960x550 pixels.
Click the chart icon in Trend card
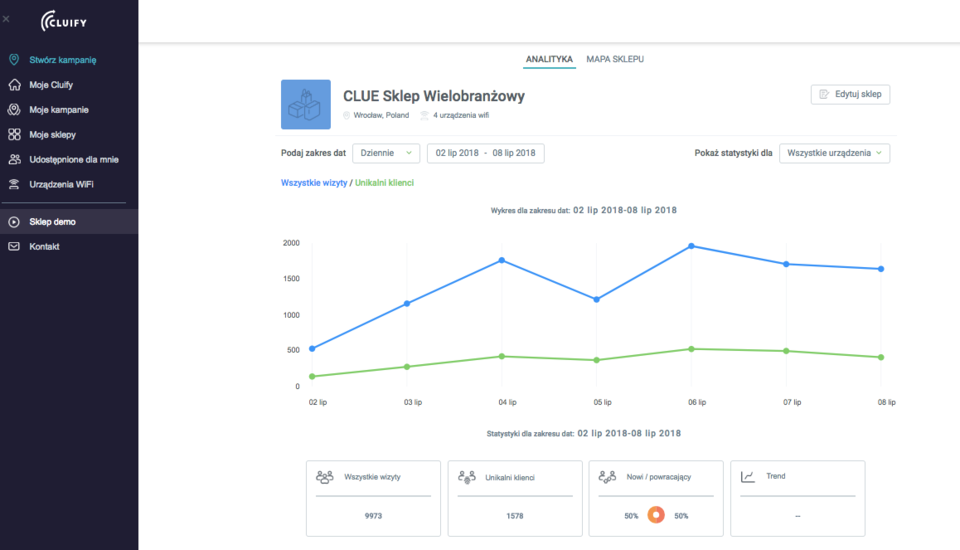pyautogui.click(x=748, y=477)
